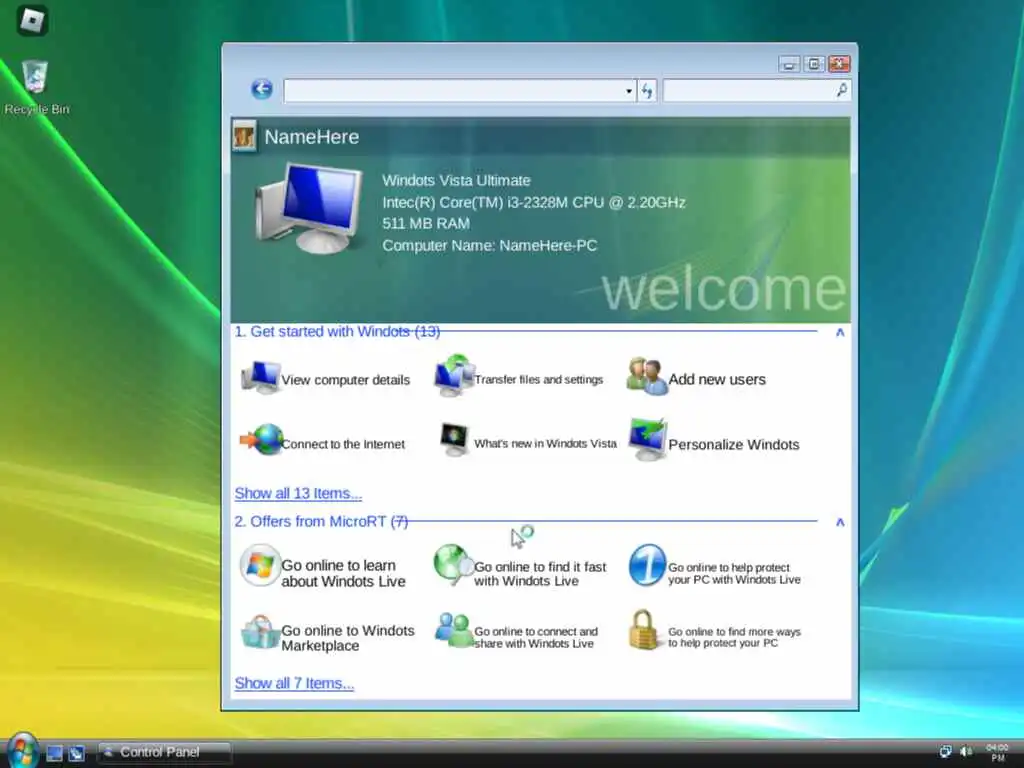Open the Add new users icon
Screen dimensions: 1024x768
tap(647, 377)
